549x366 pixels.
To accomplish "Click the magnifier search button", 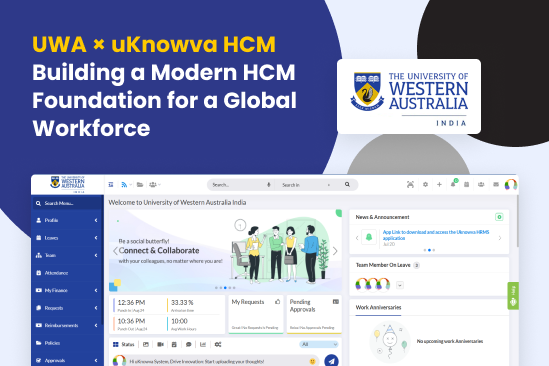I will pyautogui.click(x=347, y=184).
